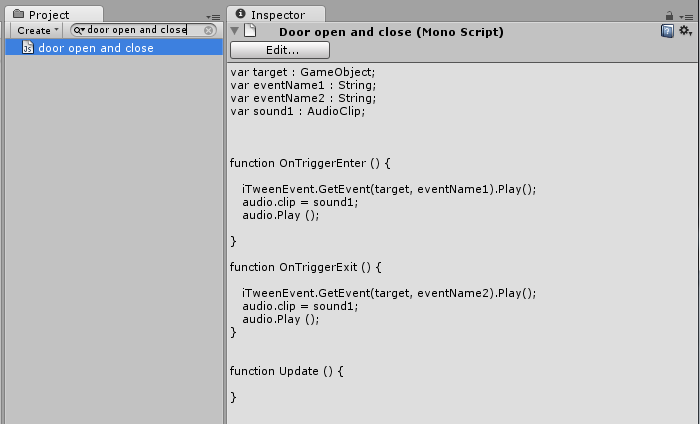Open the Project panel options menu

click(214, 17)
